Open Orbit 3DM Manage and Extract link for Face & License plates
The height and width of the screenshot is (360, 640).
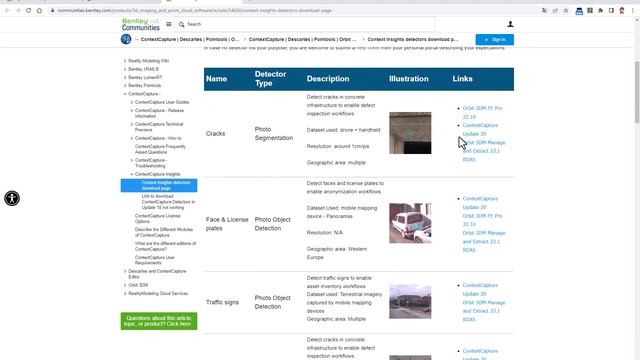click(484, 241)
